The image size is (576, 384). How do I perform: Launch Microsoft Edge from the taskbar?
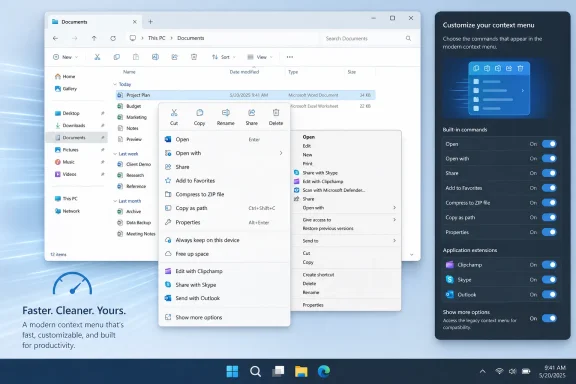click(324, 372)
